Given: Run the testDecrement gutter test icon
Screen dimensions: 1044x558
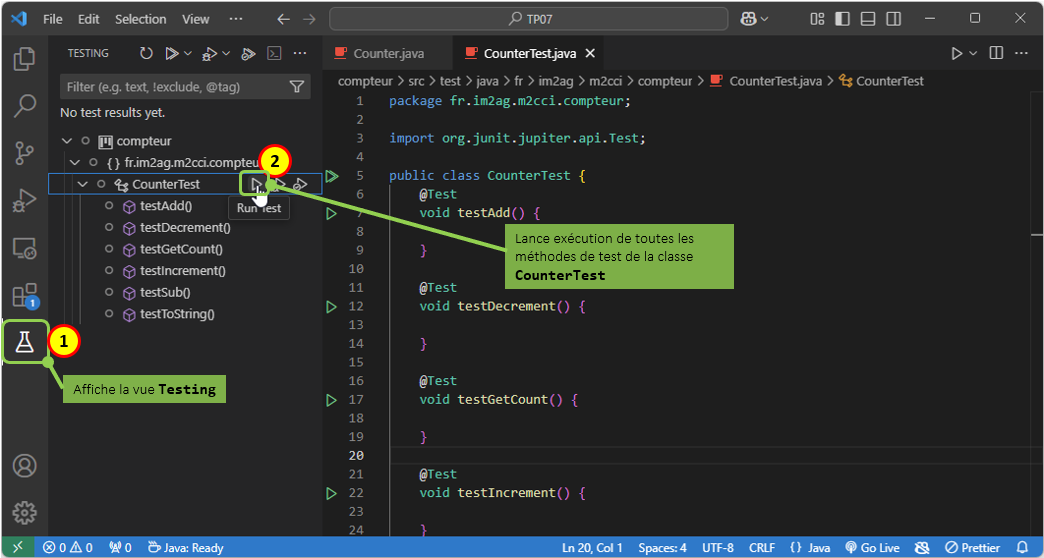Looking at the screenshot, I should 331,306.
